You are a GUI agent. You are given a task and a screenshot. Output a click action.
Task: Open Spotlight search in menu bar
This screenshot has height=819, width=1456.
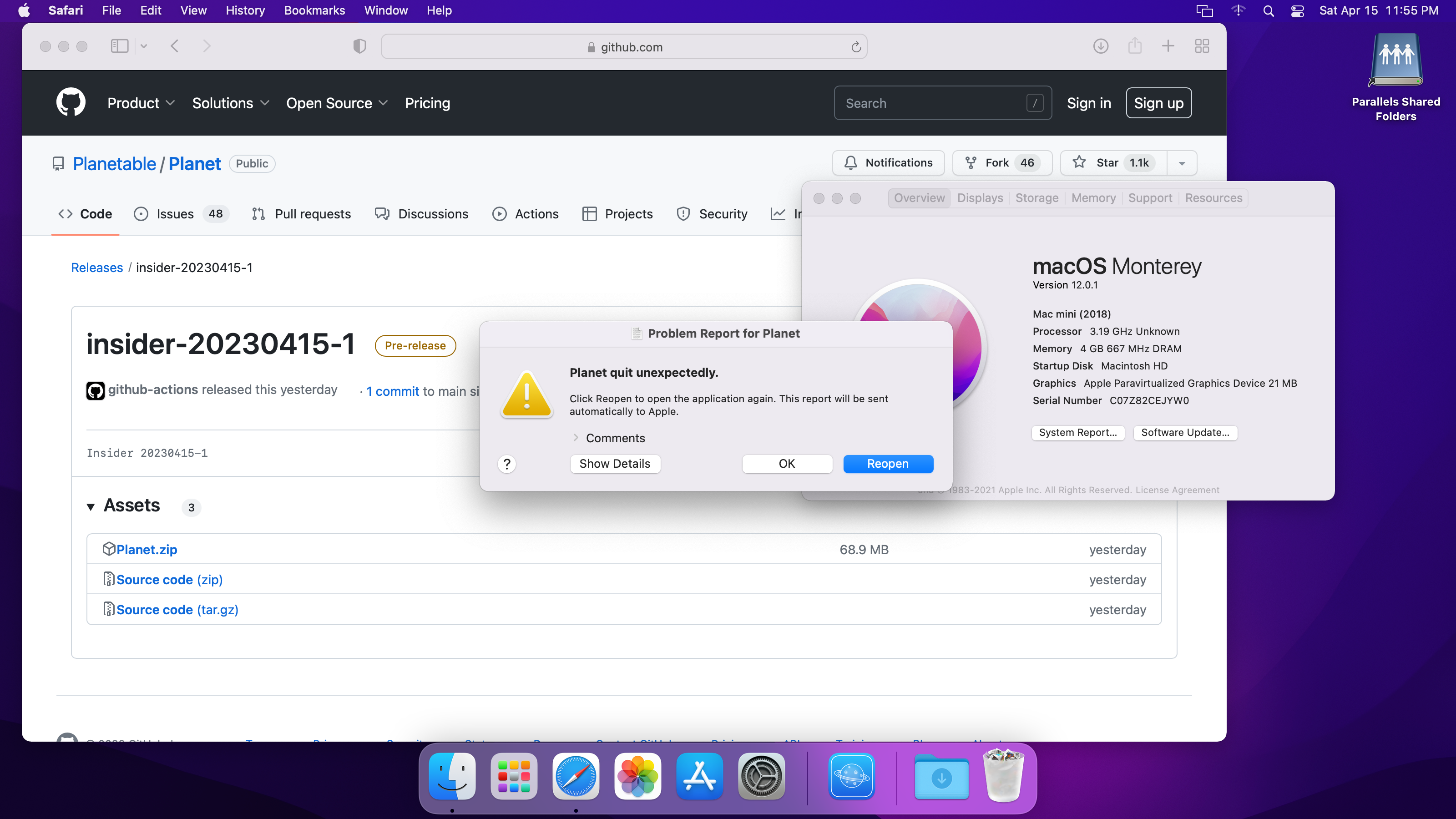[1269, 11]
